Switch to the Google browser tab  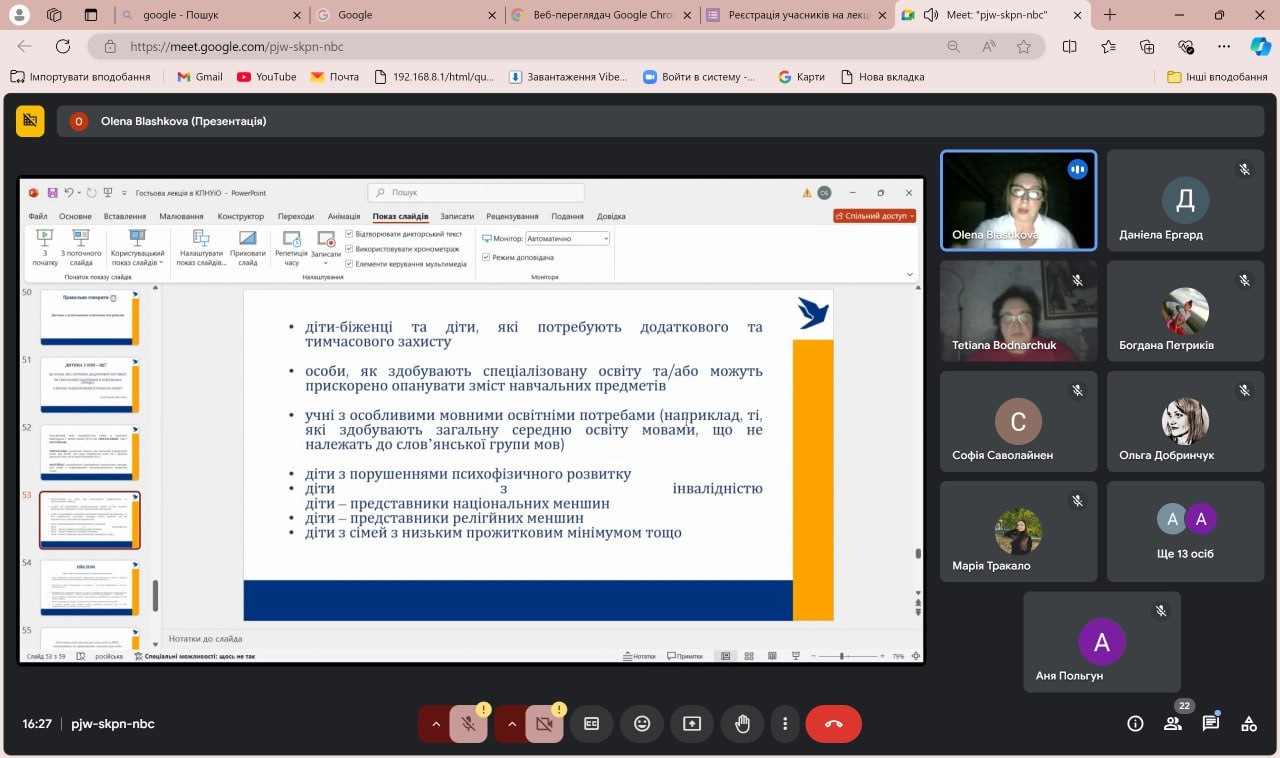403,15
